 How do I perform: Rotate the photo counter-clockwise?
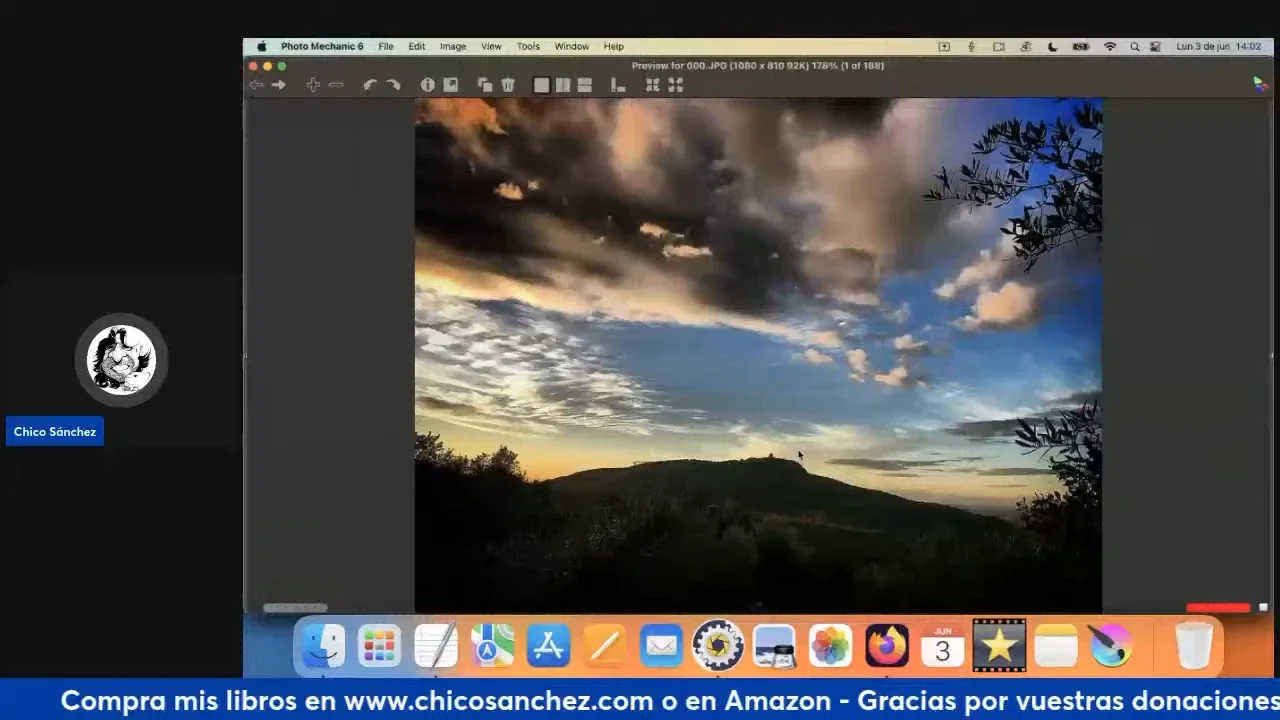pyautogui.click(x=369, y=85)
